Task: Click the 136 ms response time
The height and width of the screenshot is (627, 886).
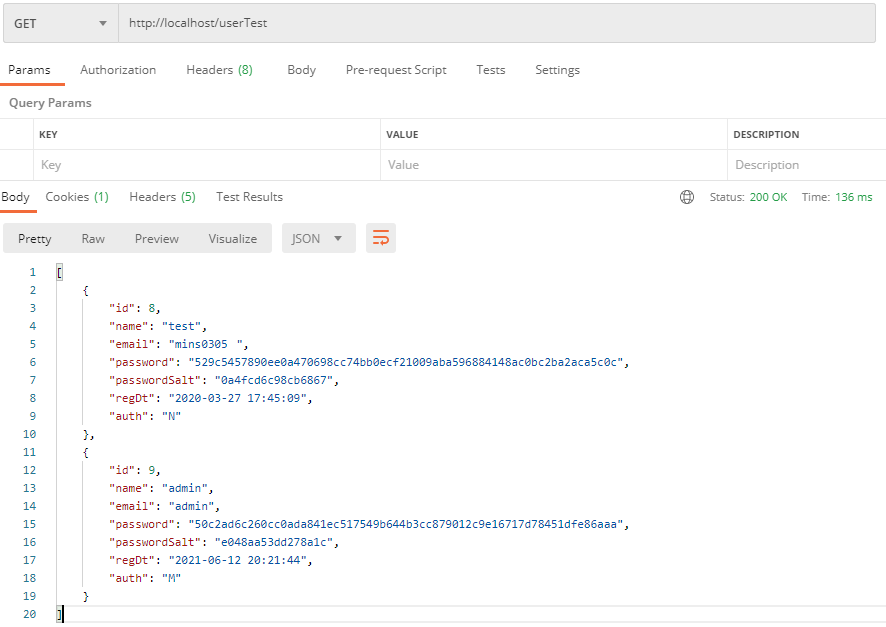Action: (854, 197)
